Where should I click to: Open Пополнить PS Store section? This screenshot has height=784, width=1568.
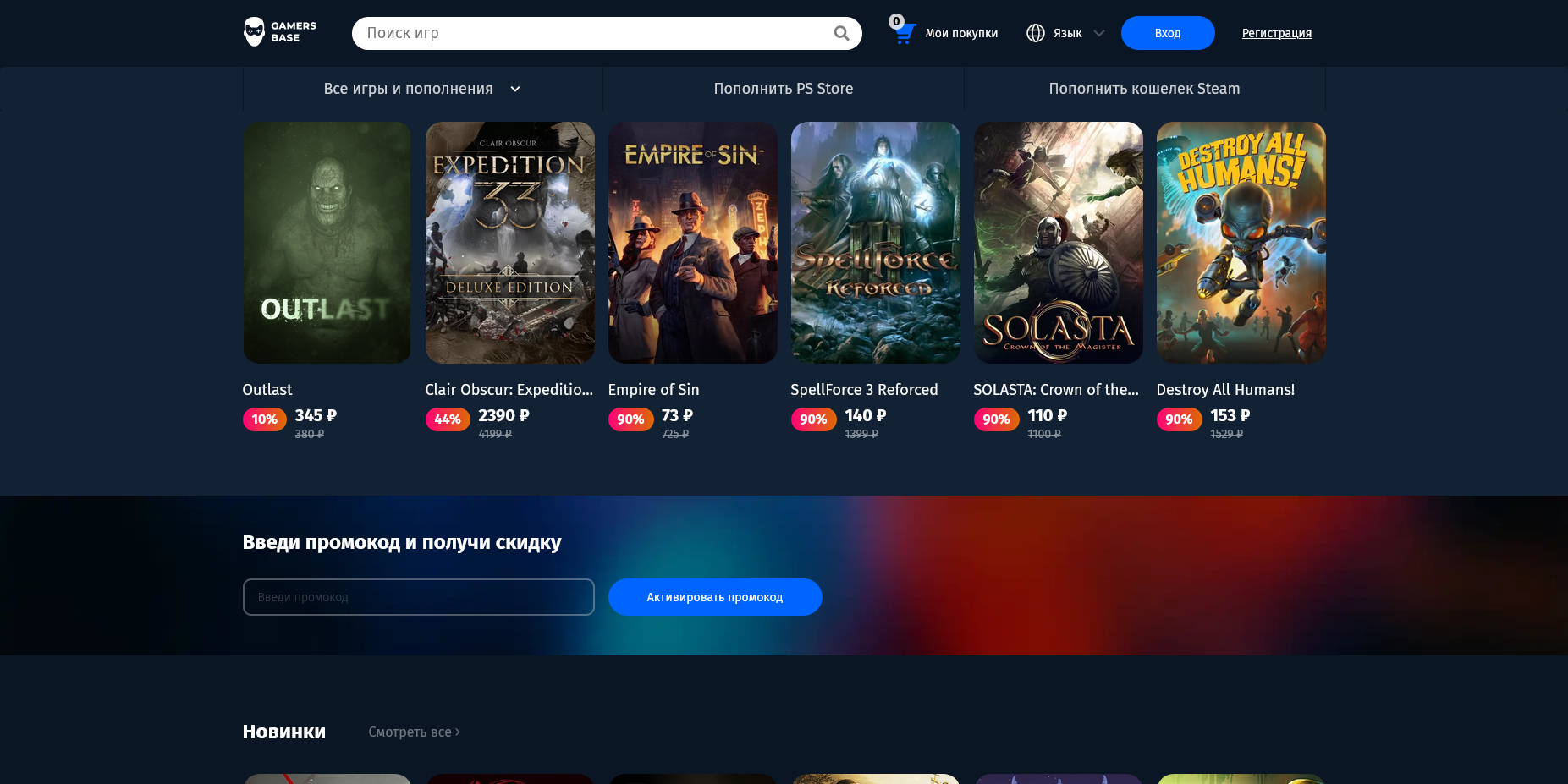pyautogui.click(x=784, y=89)
